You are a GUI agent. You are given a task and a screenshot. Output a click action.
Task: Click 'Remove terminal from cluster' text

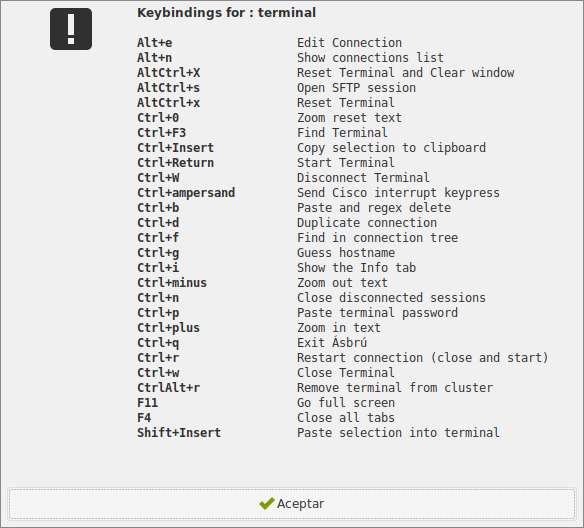(395, 388)
